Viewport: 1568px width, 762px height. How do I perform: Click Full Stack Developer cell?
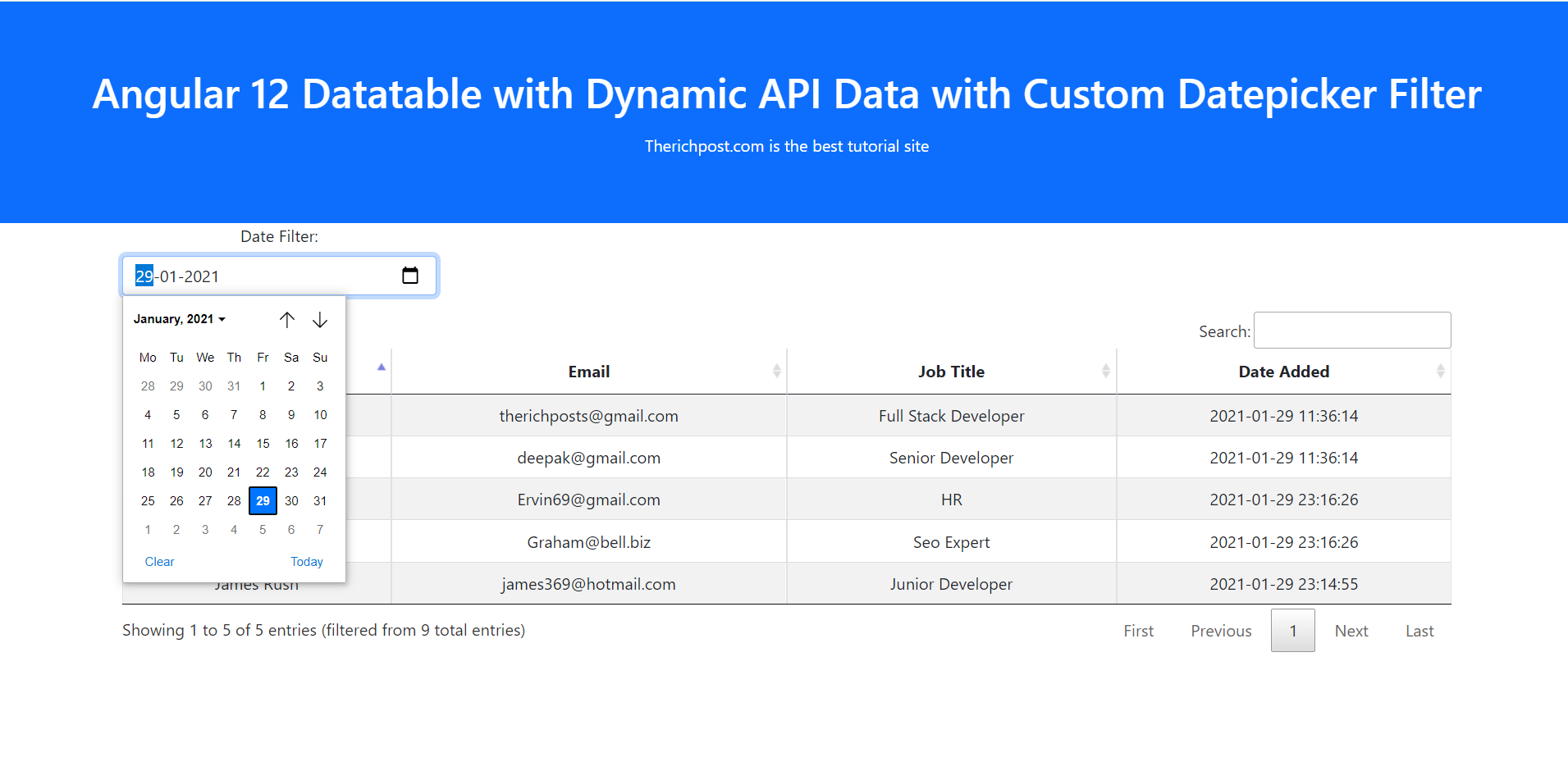(952, 416)
